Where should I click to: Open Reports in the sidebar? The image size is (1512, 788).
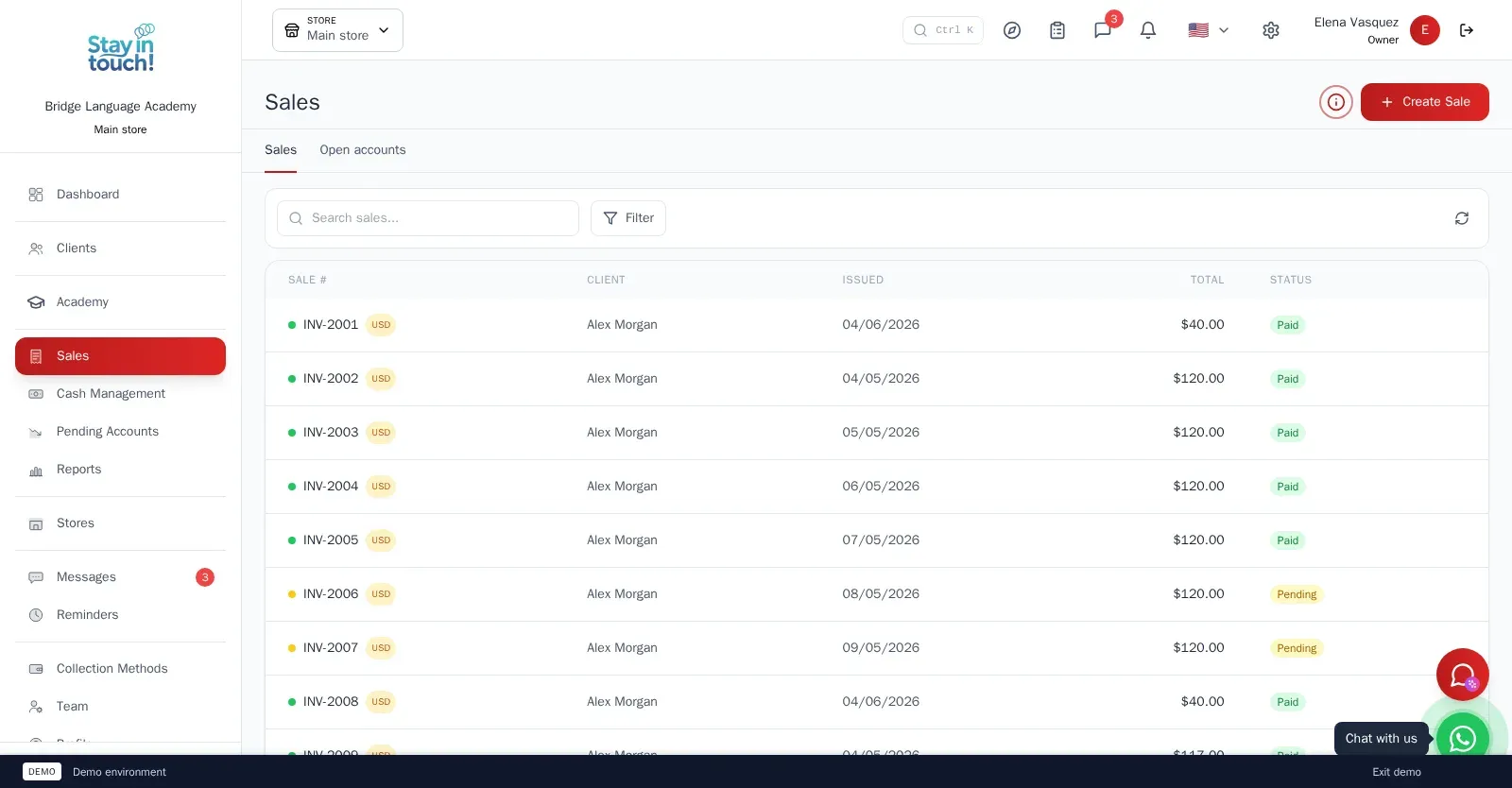pos(121,470)
